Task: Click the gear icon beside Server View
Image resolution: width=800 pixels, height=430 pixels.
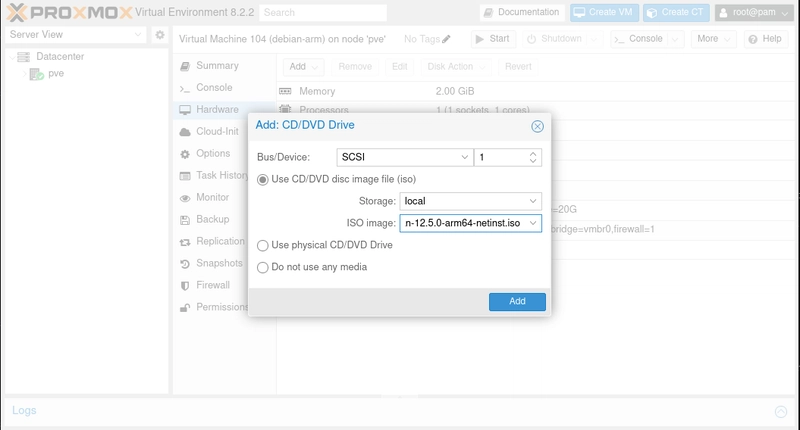Action: point(160,35)
